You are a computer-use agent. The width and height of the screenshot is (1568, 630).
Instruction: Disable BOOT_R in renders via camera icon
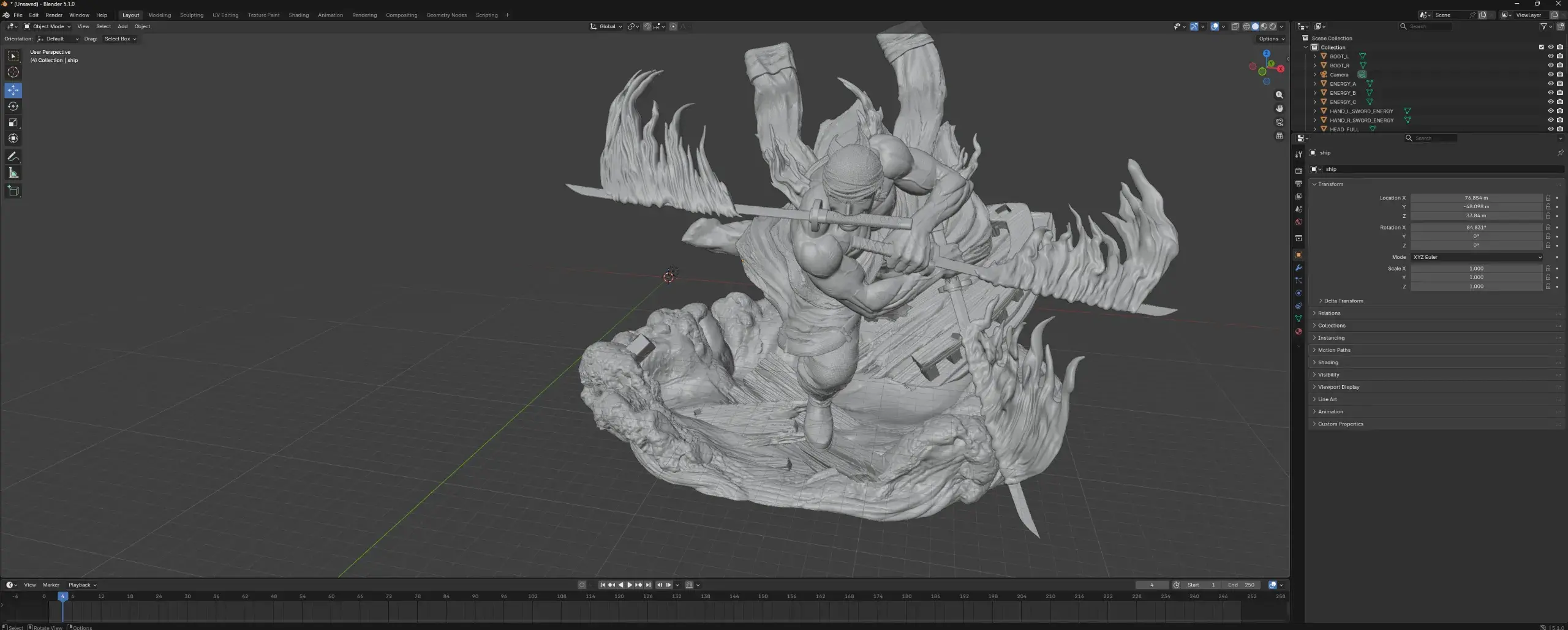click(1559, 66)
